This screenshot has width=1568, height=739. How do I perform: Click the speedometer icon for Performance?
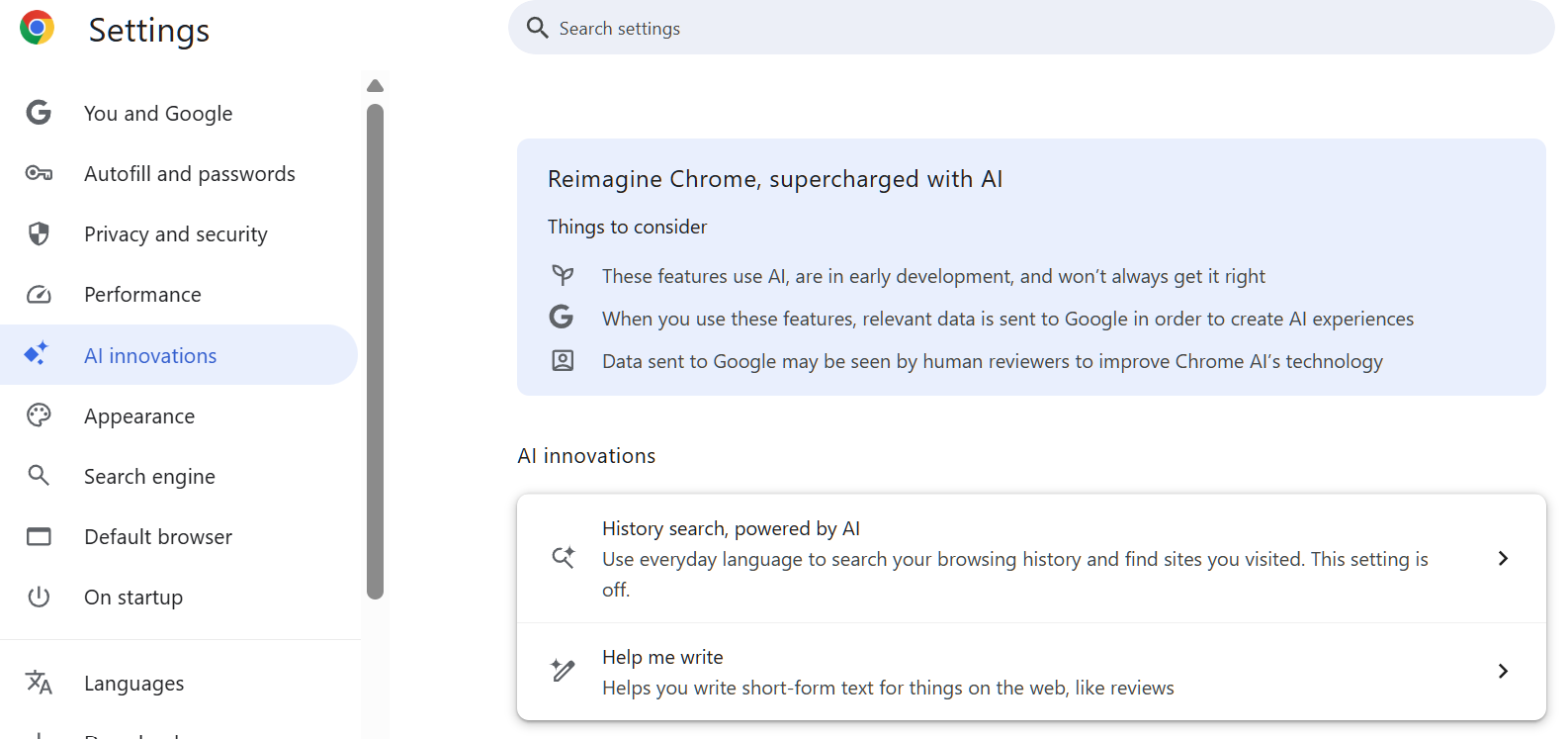39,294
